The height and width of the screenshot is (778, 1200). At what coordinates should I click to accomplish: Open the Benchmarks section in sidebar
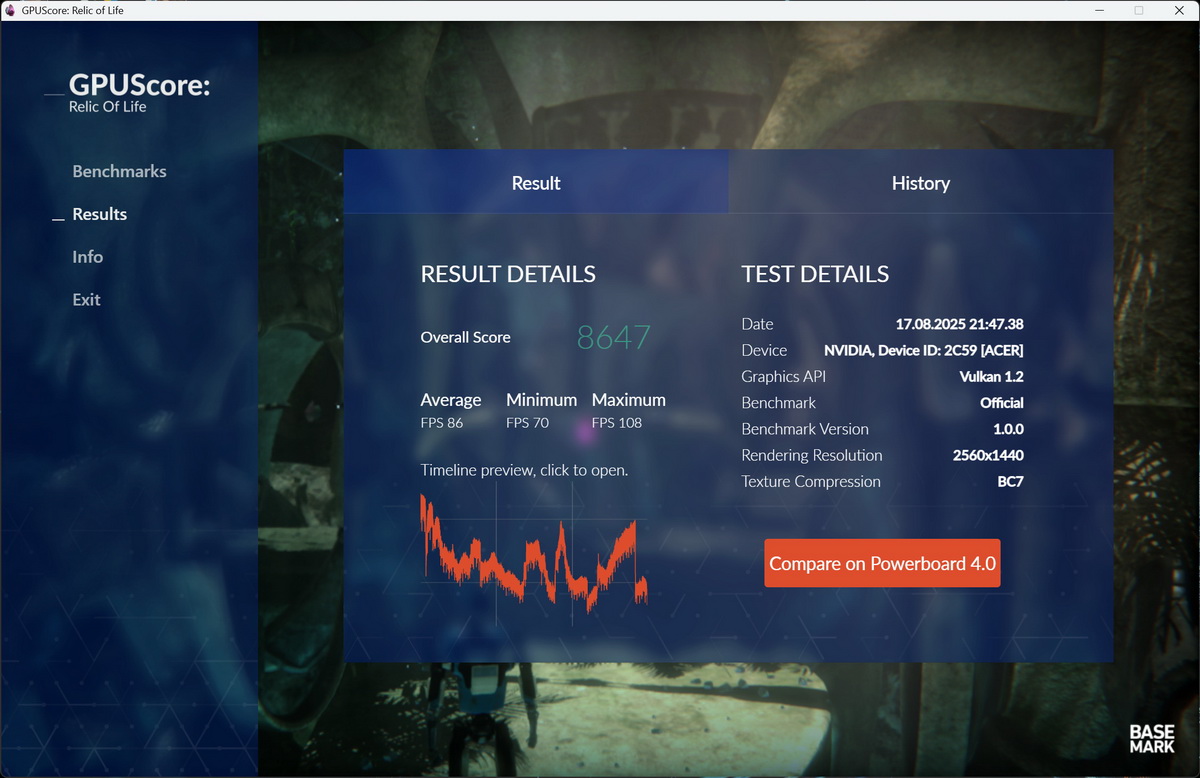point(119,171)
